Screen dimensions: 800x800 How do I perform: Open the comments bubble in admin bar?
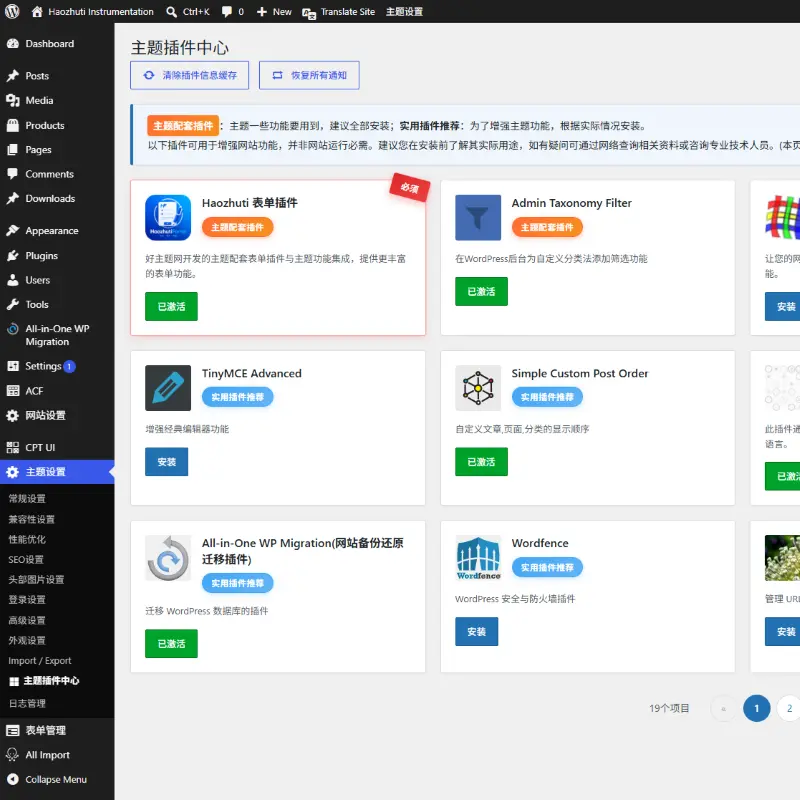(x=233, y=11)
